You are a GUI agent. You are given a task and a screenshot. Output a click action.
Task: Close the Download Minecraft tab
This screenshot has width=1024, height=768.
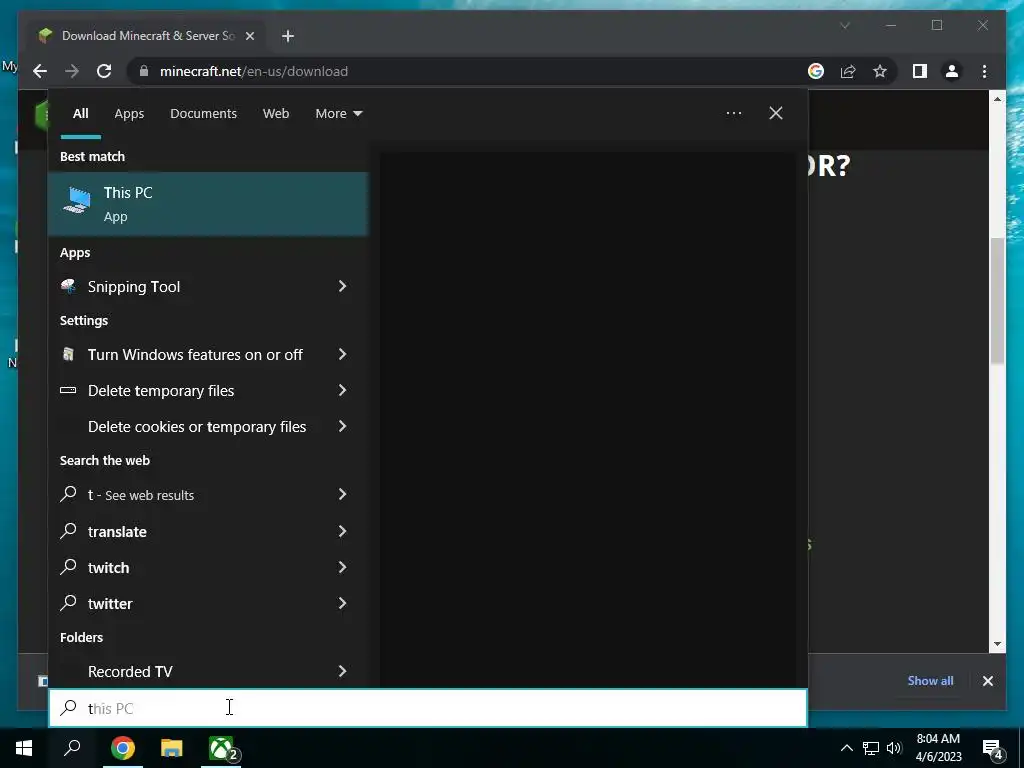pyautogui.click(x=249, y=36)
